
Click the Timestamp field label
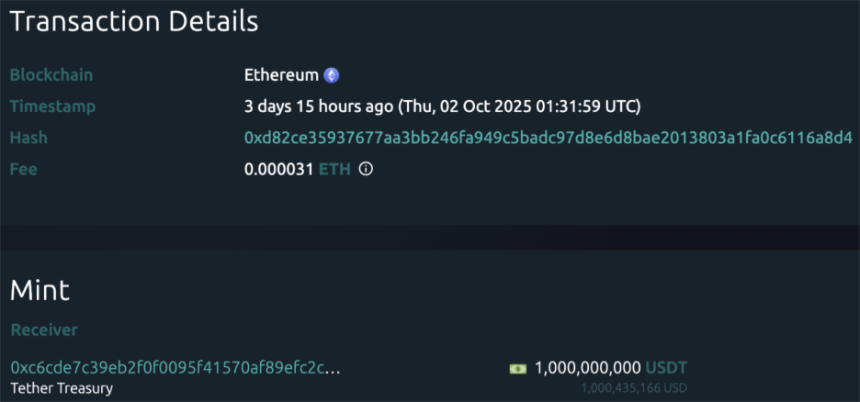pyautogui.click(x=52, y=106)
